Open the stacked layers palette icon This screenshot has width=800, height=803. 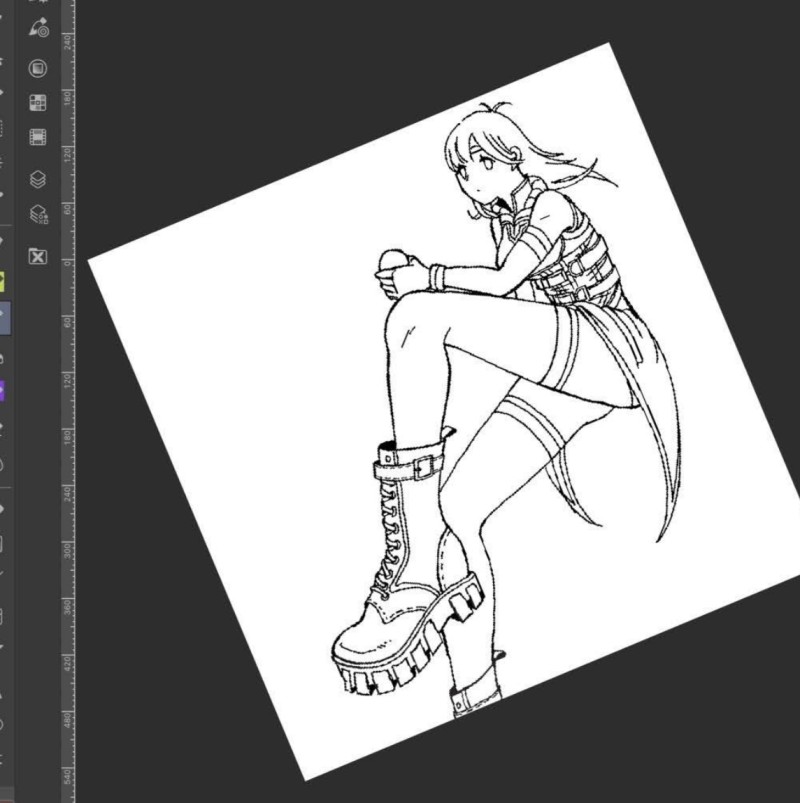pyautogui.click(x=38, y=179)
